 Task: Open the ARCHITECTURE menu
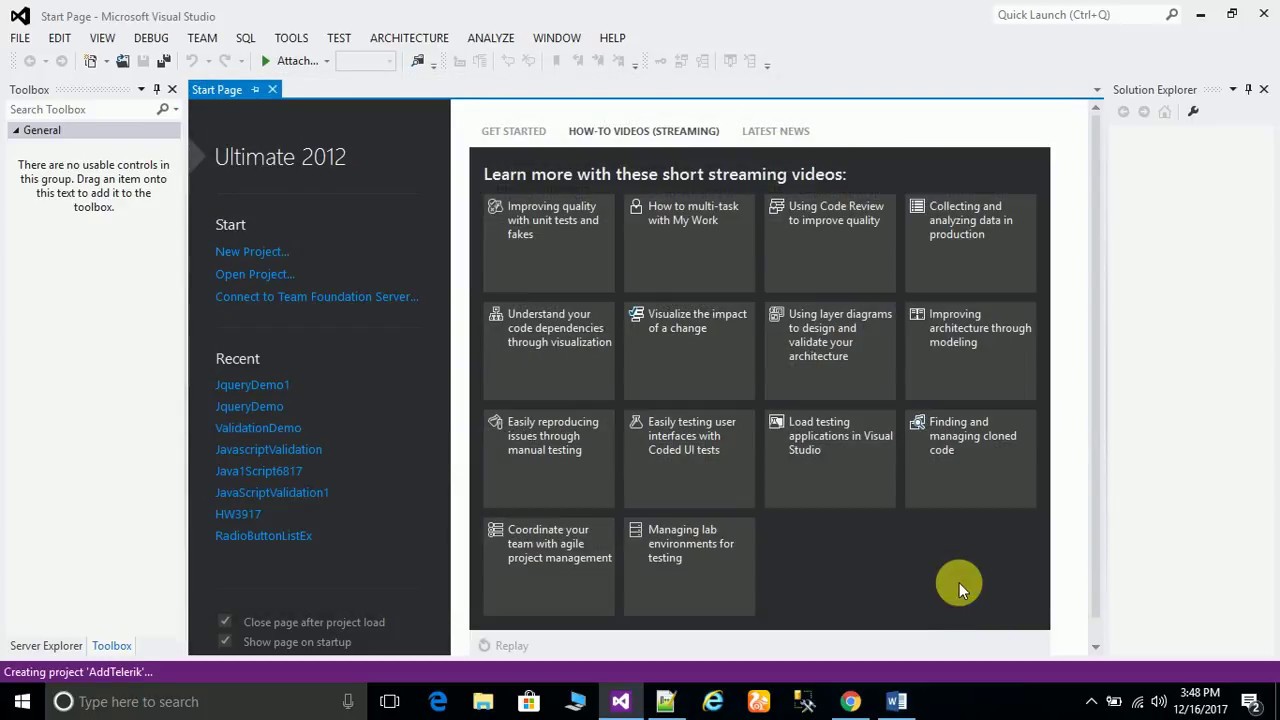[x=409, y=38]
